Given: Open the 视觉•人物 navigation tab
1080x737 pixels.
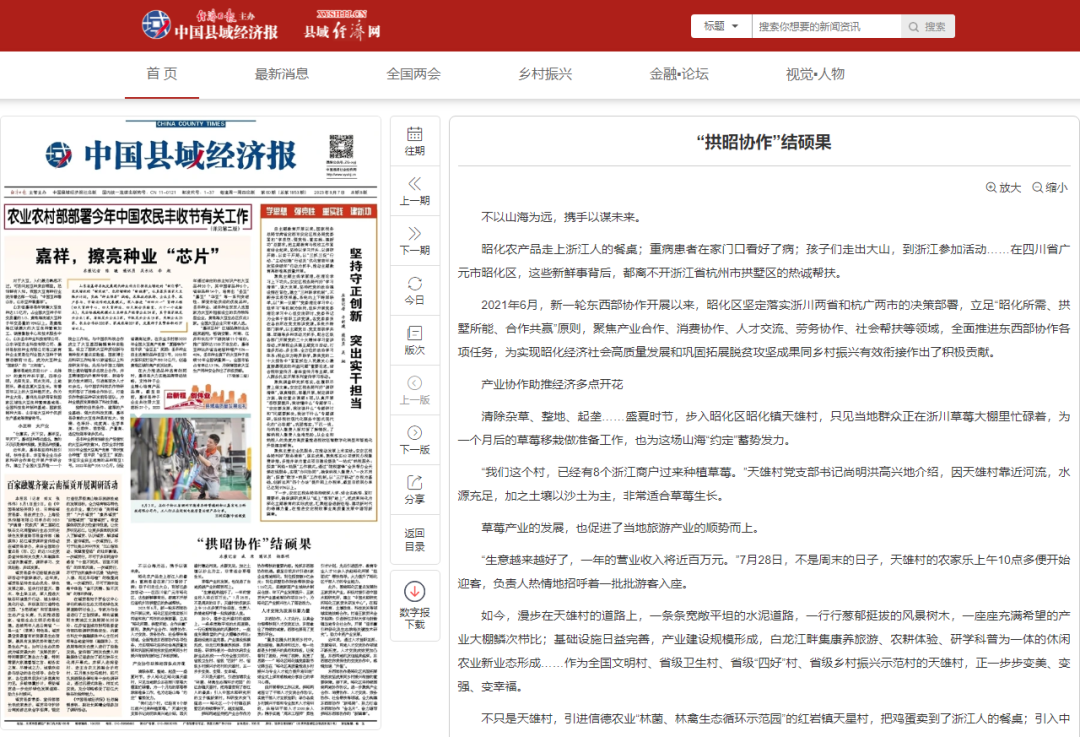Looking at the screenshot, I should 815,74.
